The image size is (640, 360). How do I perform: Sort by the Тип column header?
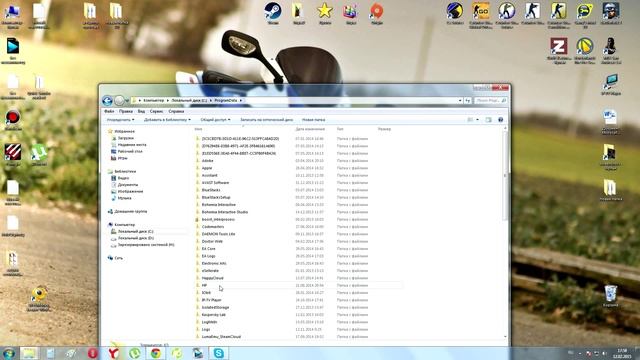coord(340,129)
